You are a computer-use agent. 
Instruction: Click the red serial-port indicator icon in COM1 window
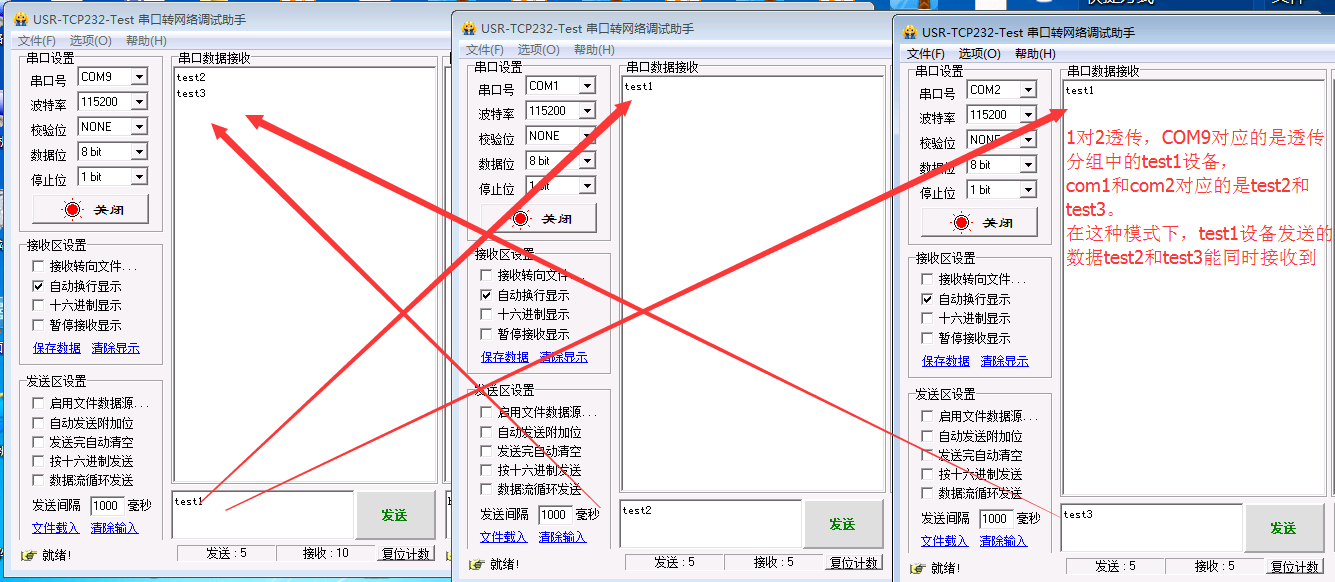click(520, 219)
